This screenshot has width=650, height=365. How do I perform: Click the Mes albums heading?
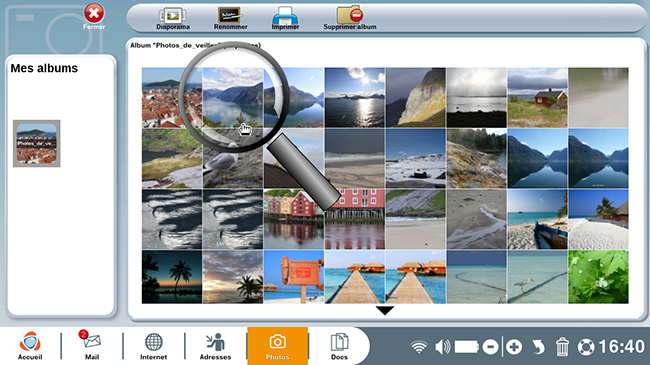(44, 68)
